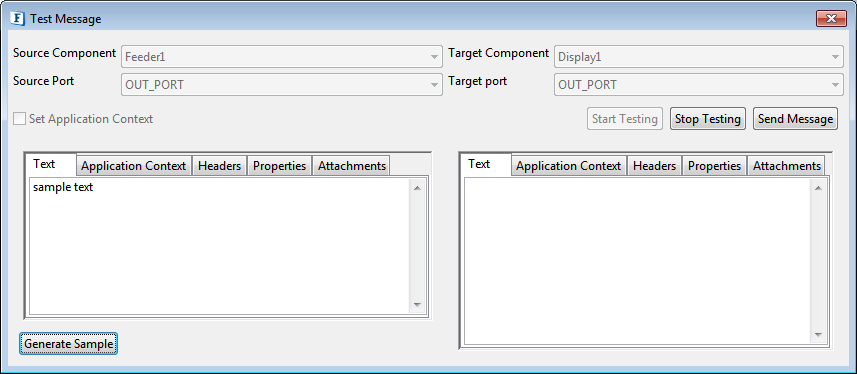Open the left Headers tab
Screen dimensions: 857x374
click(220, 166)
